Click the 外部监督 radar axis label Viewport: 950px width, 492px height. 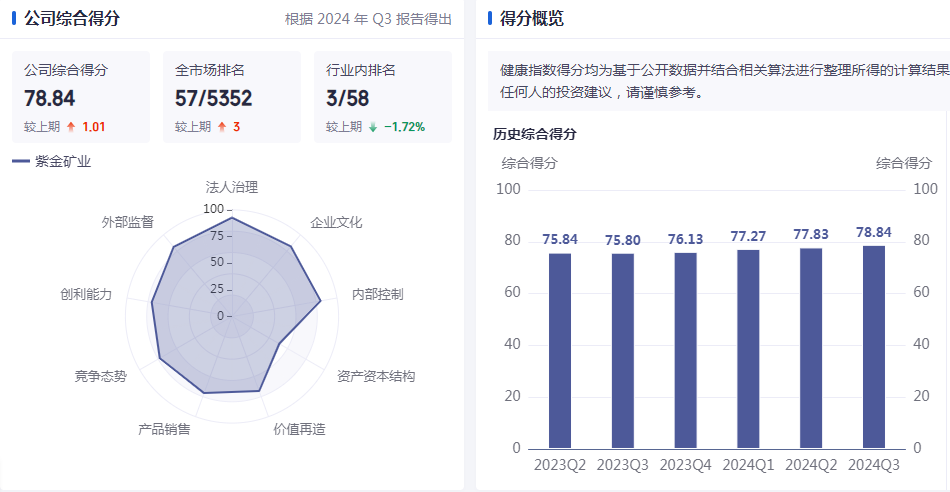click(127, 222)
